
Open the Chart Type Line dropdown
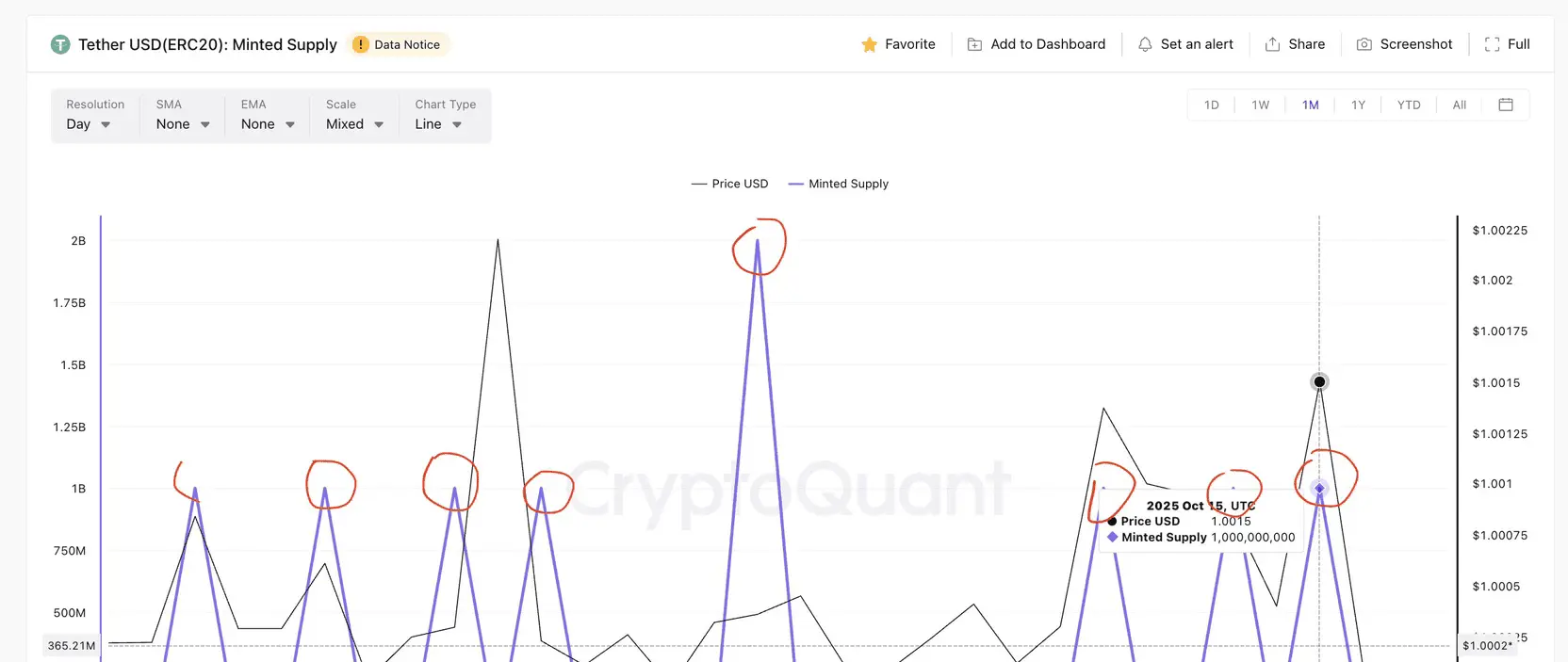(x=438, y=124)
